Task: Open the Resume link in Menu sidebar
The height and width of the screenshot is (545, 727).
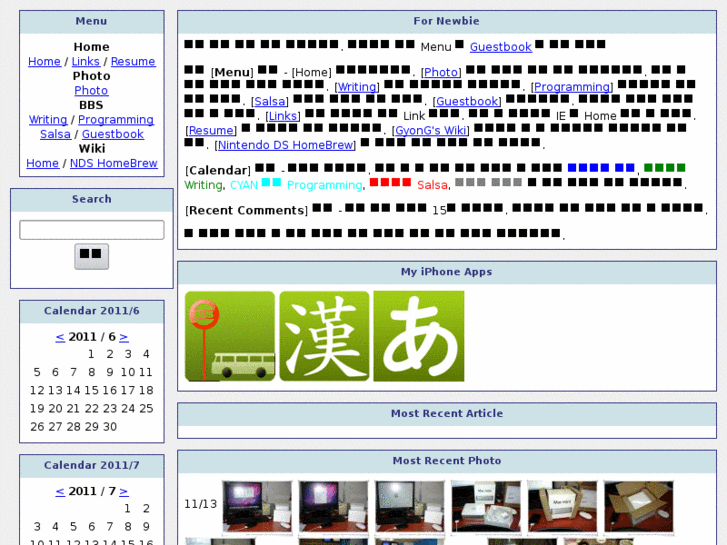Action: point(133,61)
